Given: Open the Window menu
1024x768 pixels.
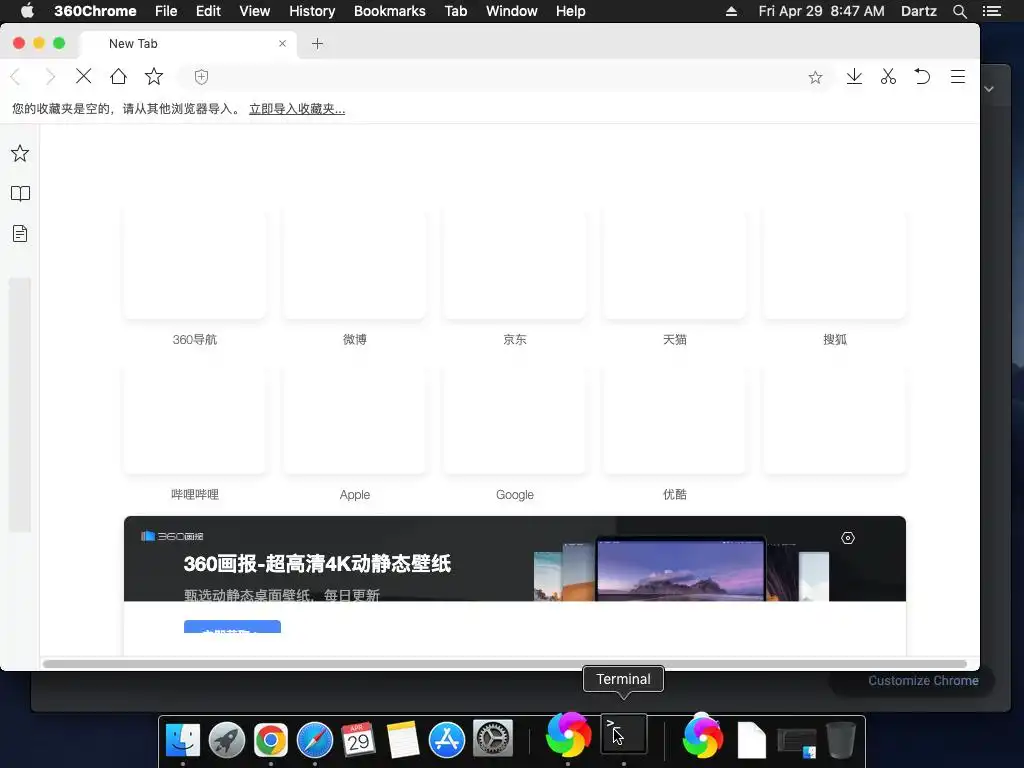Looking at the screenshot, I should 512,11.
